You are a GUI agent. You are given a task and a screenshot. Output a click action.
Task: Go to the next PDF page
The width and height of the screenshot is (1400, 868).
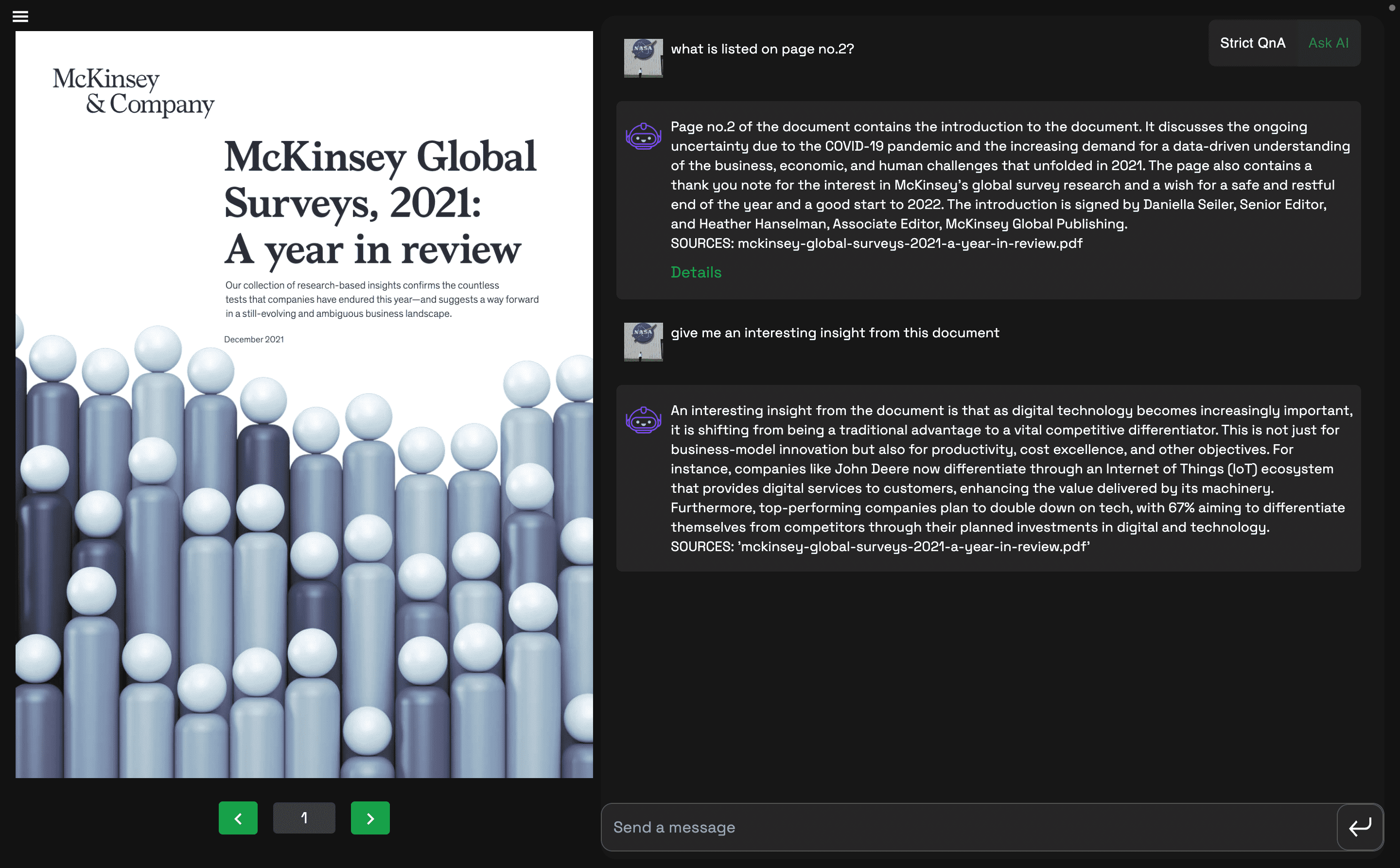pos(370,817)
